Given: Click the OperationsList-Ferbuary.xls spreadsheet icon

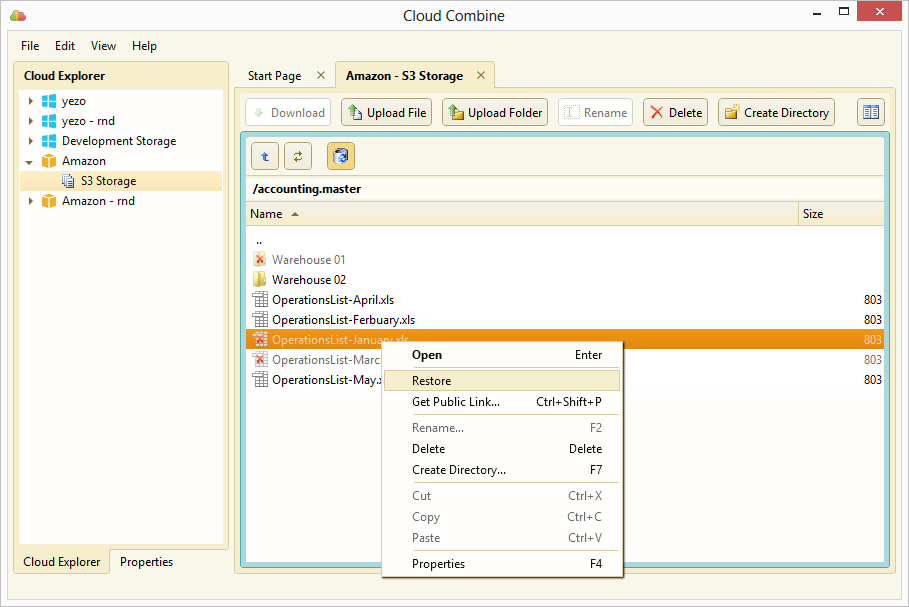Looking at the screenshot, I should point(260,319).
